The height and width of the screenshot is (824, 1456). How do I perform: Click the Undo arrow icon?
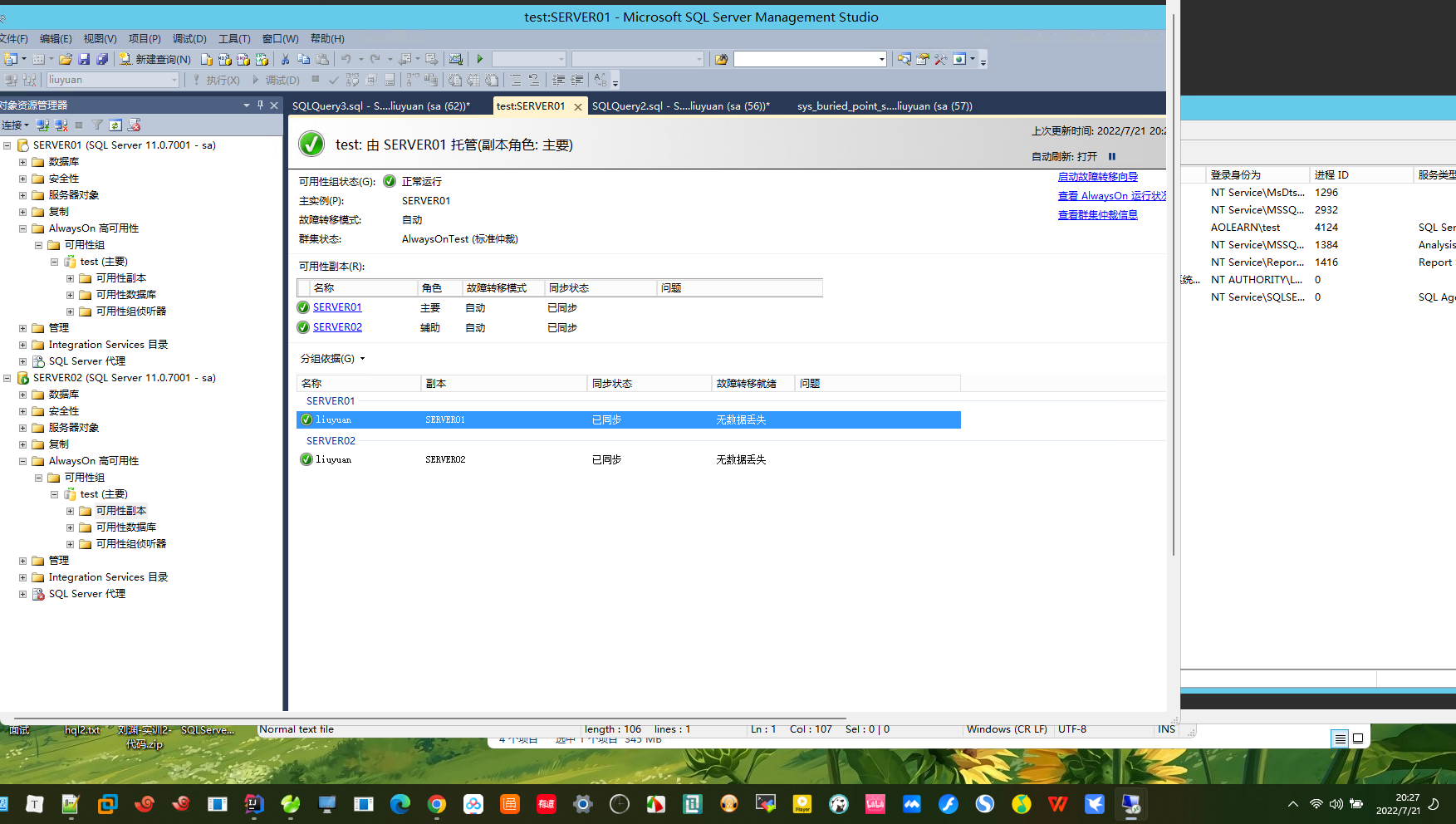point(346,59)
